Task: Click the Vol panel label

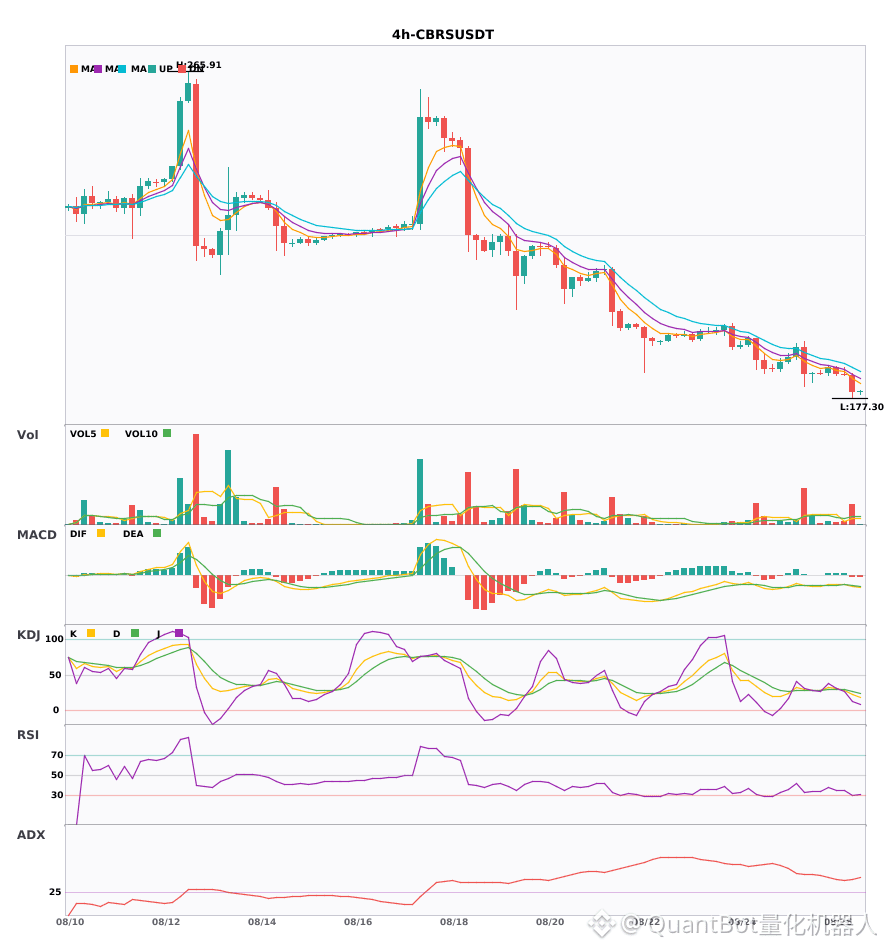Action: pos(27,435)
